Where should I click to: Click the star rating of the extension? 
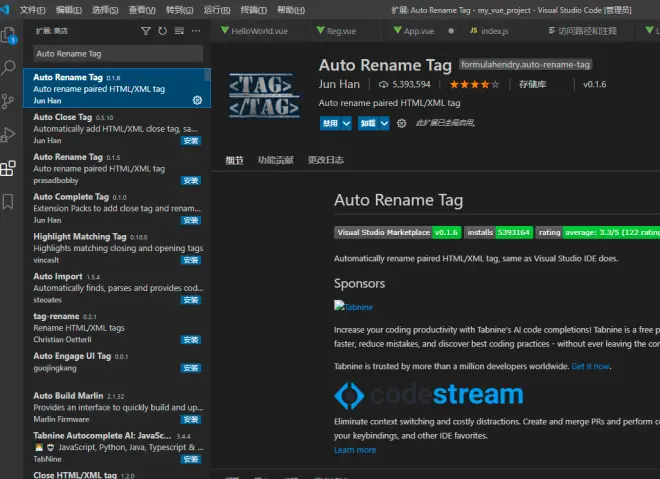pyautogui.click(x=474, y=85)
